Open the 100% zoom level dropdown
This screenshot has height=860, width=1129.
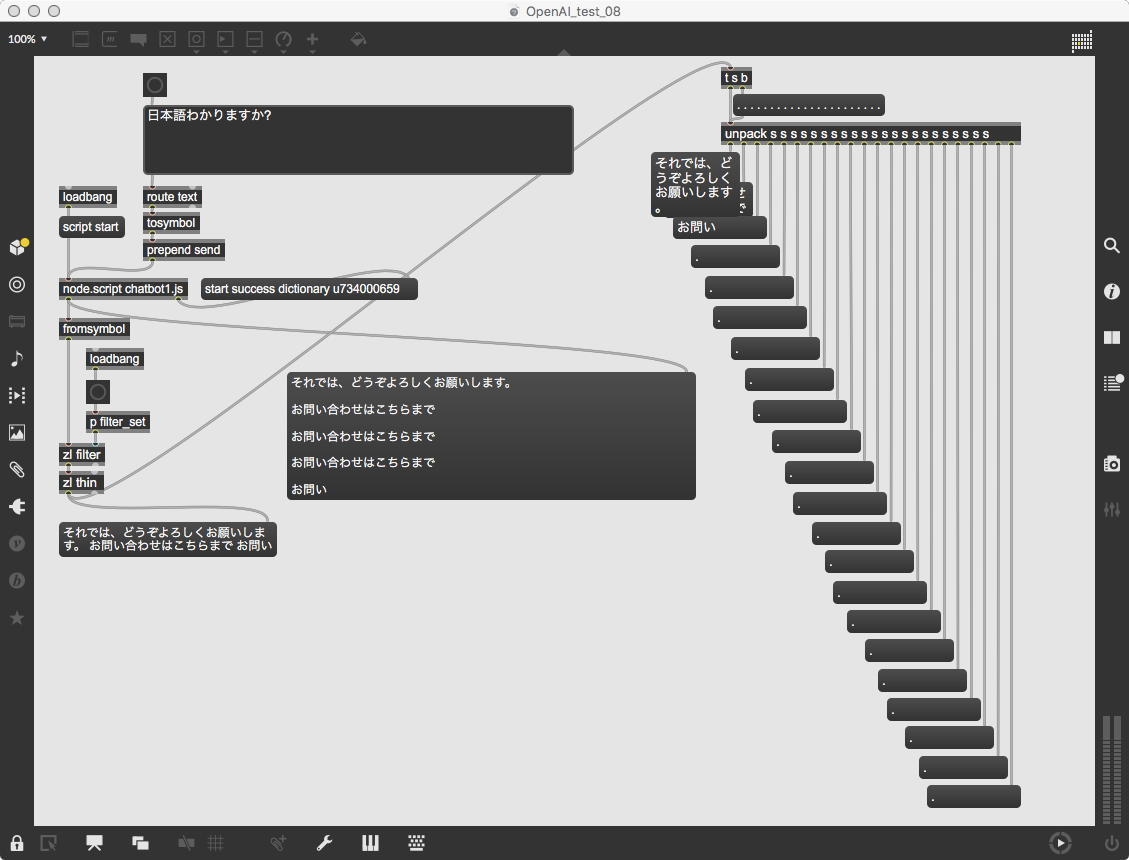coord(27,39)
